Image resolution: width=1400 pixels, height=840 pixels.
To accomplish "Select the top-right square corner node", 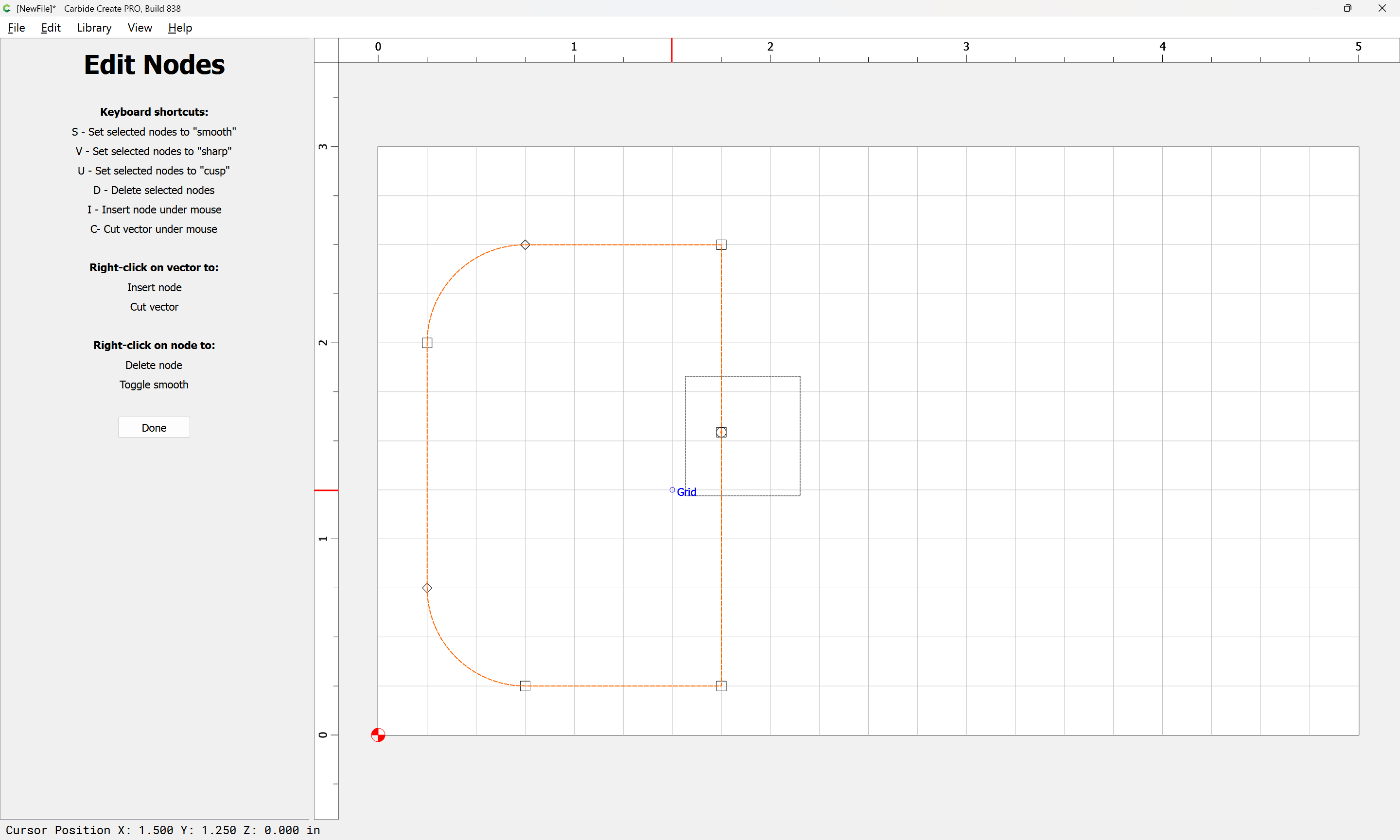I will coord(721,245).
